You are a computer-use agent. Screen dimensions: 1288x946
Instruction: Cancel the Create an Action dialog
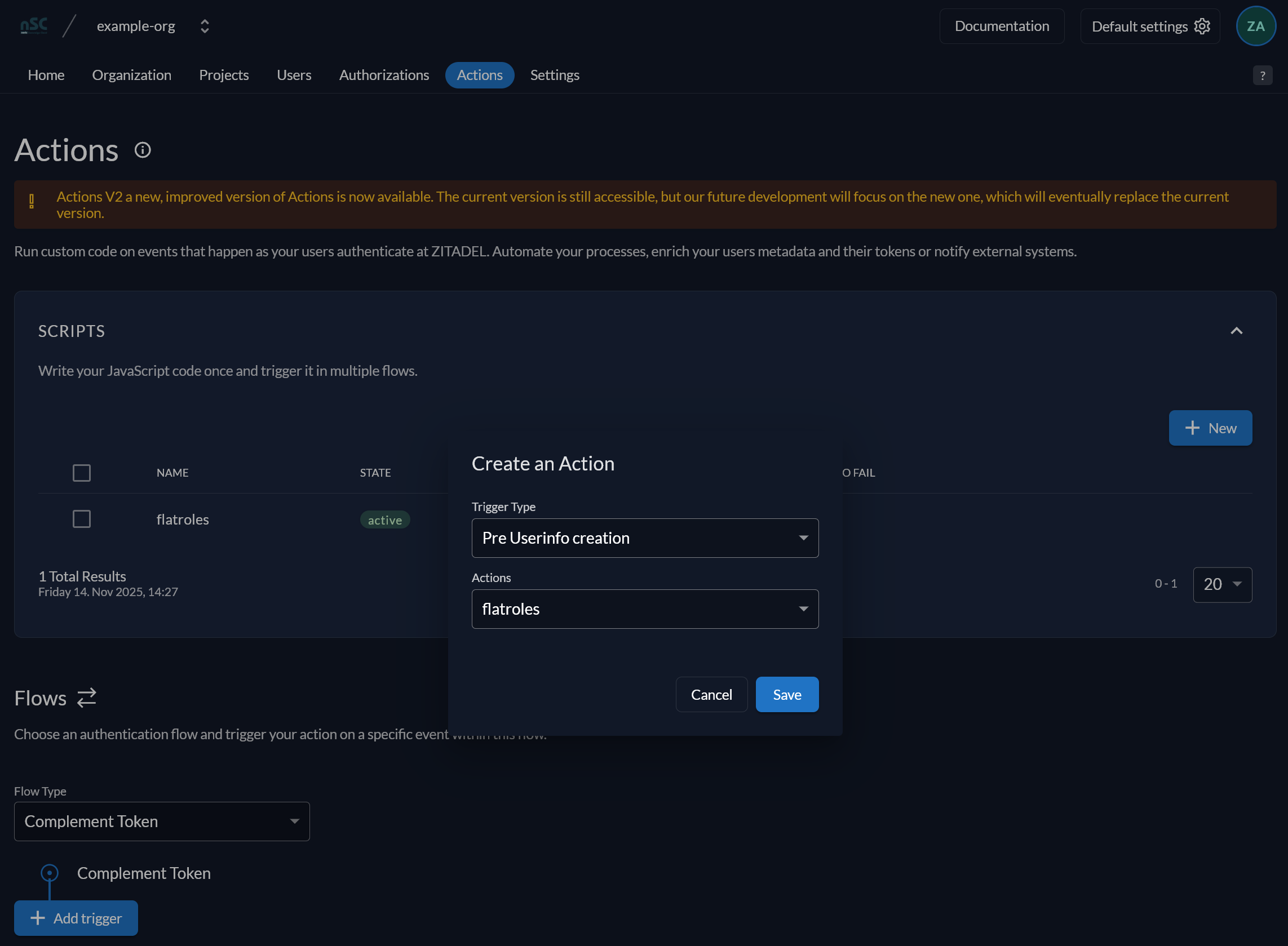coord(711,695)
